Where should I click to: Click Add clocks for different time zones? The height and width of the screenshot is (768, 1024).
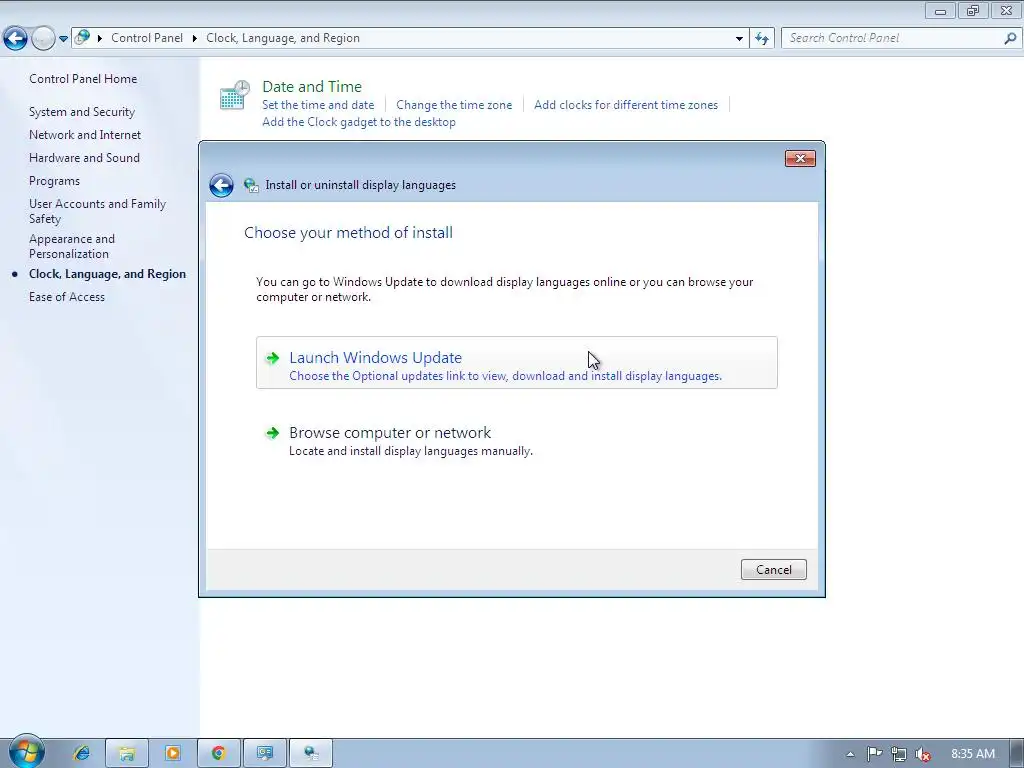coord(626,105)
